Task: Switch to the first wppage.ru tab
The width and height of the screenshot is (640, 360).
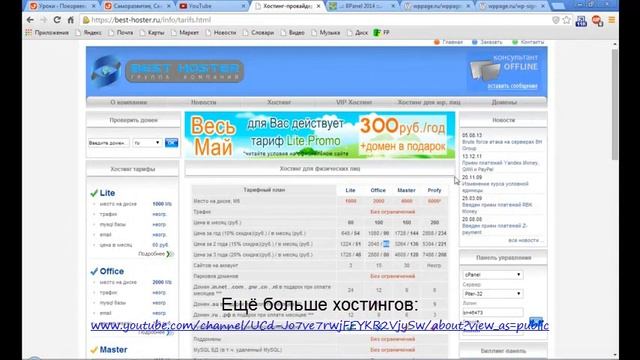Action: [x=437, y=6]
